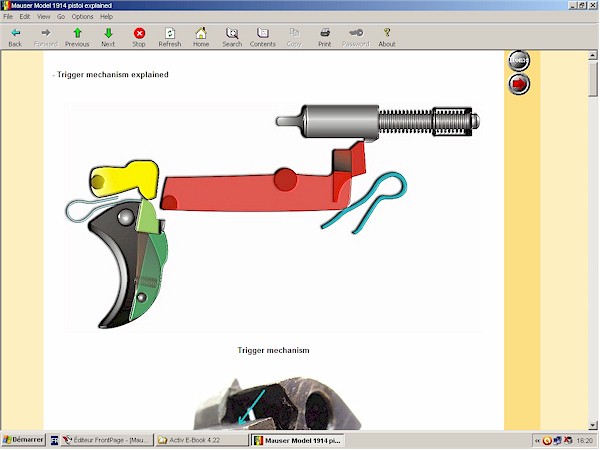
Task: Click the Démarrer start button
Action: coord(24,440)
